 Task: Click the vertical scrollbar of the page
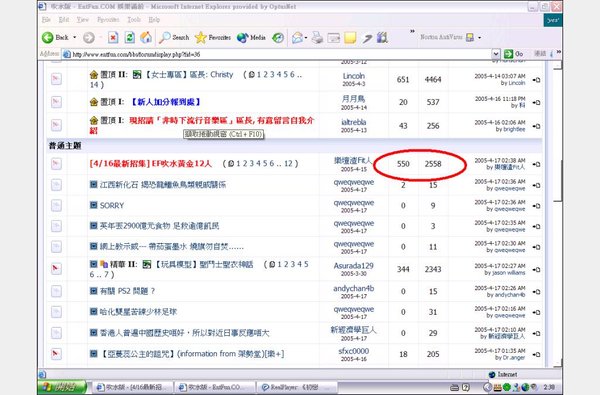[558, 214]
